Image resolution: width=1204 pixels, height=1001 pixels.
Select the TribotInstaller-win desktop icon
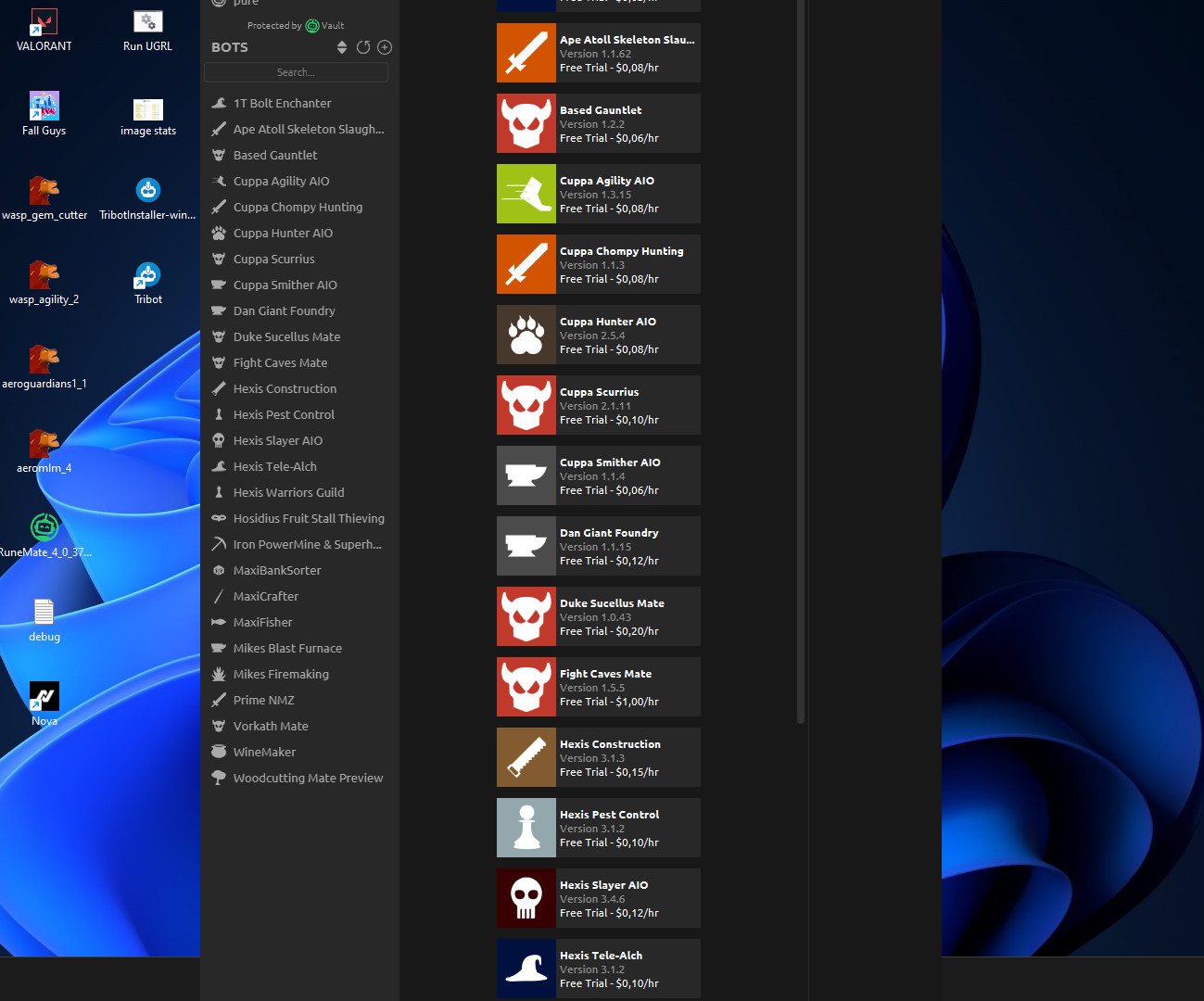click(147, 199)
